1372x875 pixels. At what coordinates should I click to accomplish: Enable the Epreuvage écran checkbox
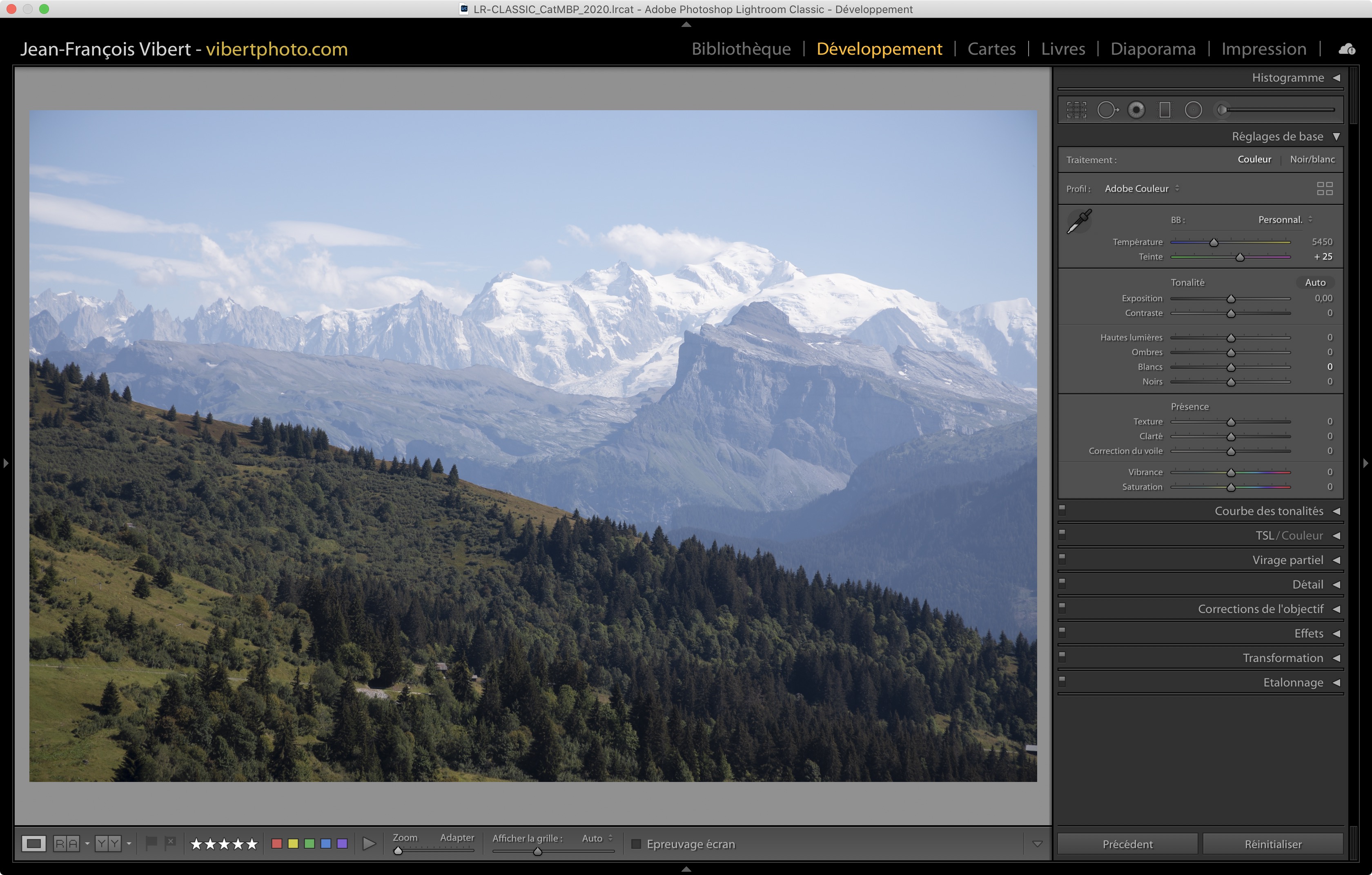coord(637,844)
